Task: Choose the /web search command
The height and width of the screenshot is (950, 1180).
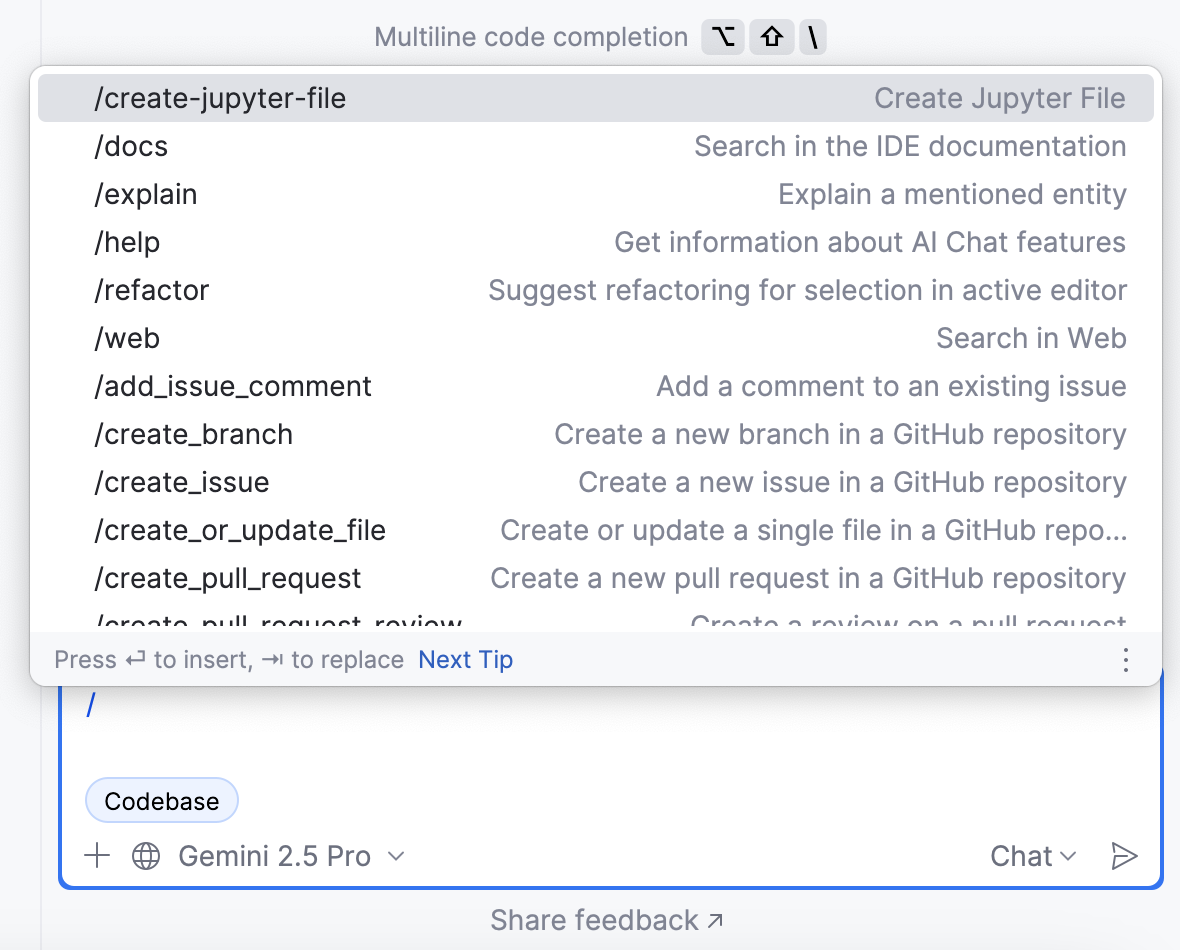Action: (x=127, y=338)
